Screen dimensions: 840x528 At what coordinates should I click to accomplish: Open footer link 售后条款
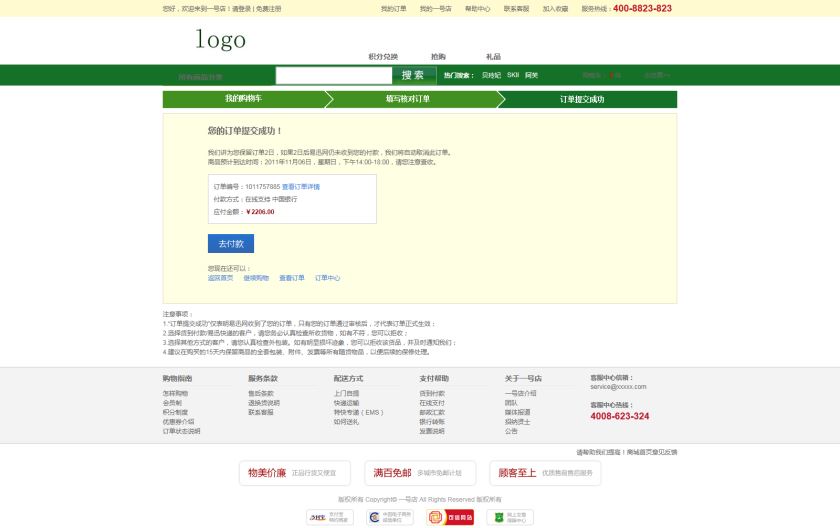click(261, 394)
